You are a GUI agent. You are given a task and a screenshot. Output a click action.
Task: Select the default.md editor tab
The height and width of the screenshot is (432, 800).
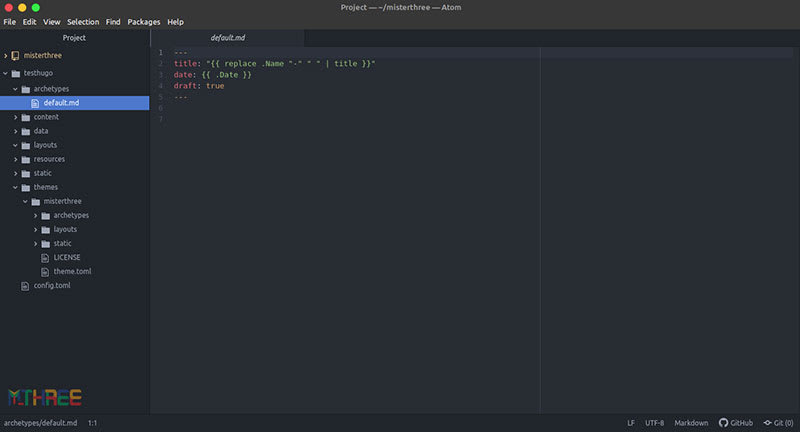click(228, 38)
